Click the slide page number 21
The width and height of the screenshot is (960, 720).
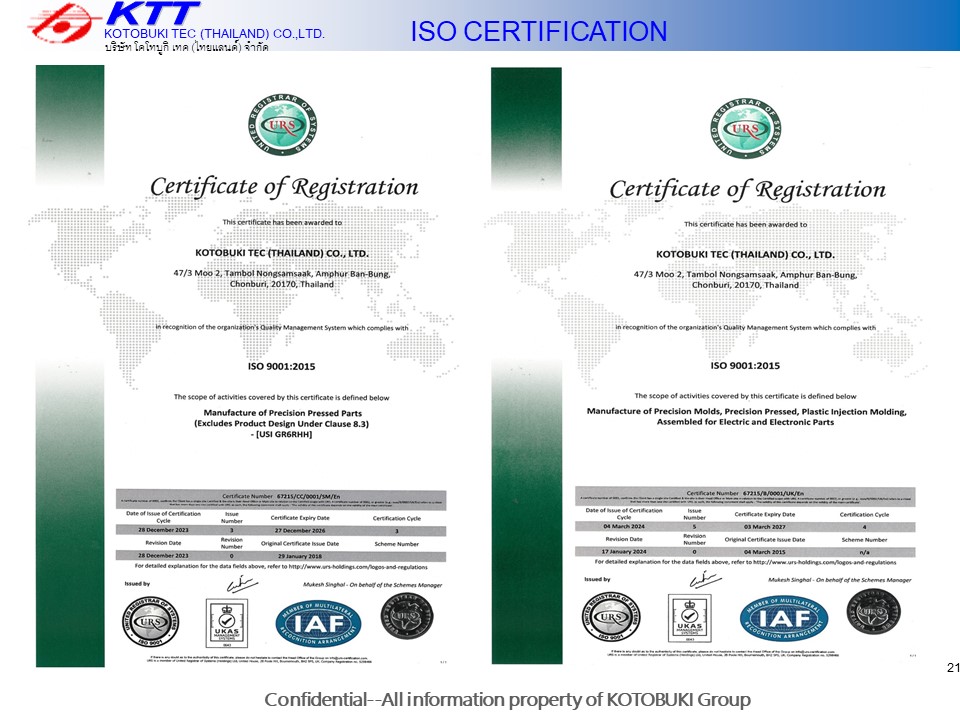953,667
